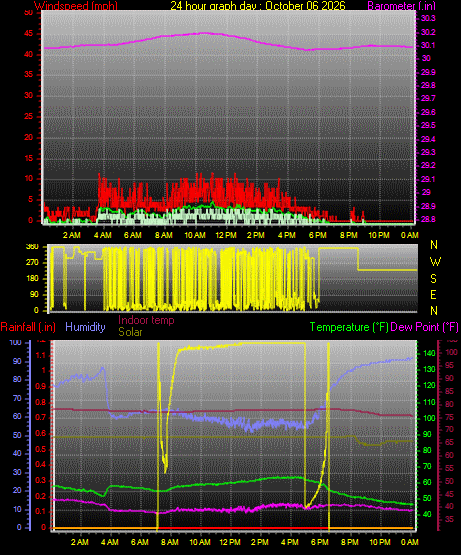Click 65 on the indoor temp axis

(x=449, y=442)
